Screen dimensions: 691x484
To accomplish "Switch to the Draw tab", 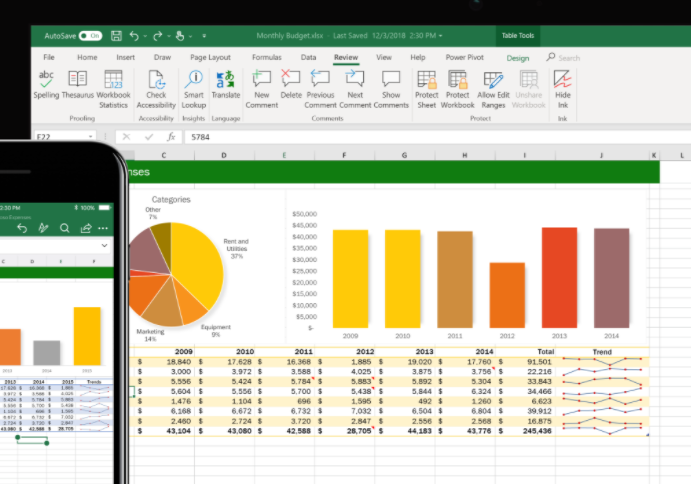I will pyautogui.click(x=162, y=57).
